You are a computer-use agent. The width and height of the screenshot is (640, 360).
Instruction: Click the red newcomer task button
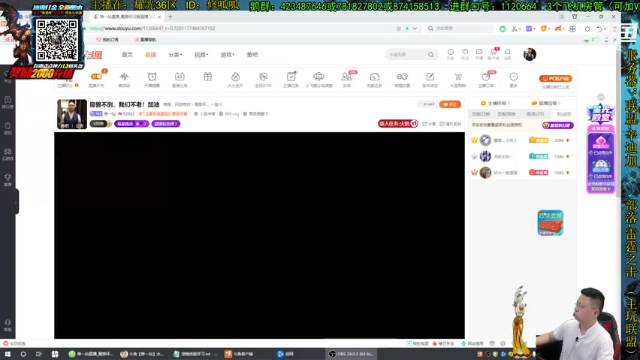pyautogui.click(x=398, y=123)
